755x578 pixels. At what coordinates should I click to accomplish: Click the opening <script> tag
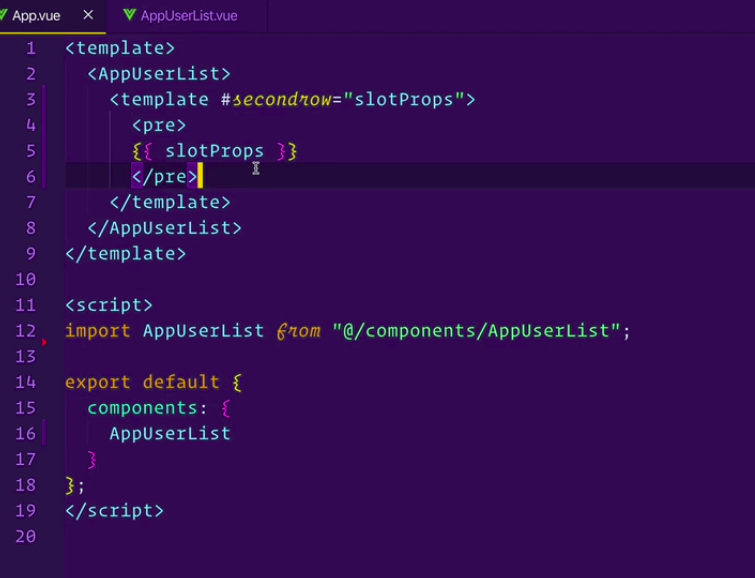109,304
